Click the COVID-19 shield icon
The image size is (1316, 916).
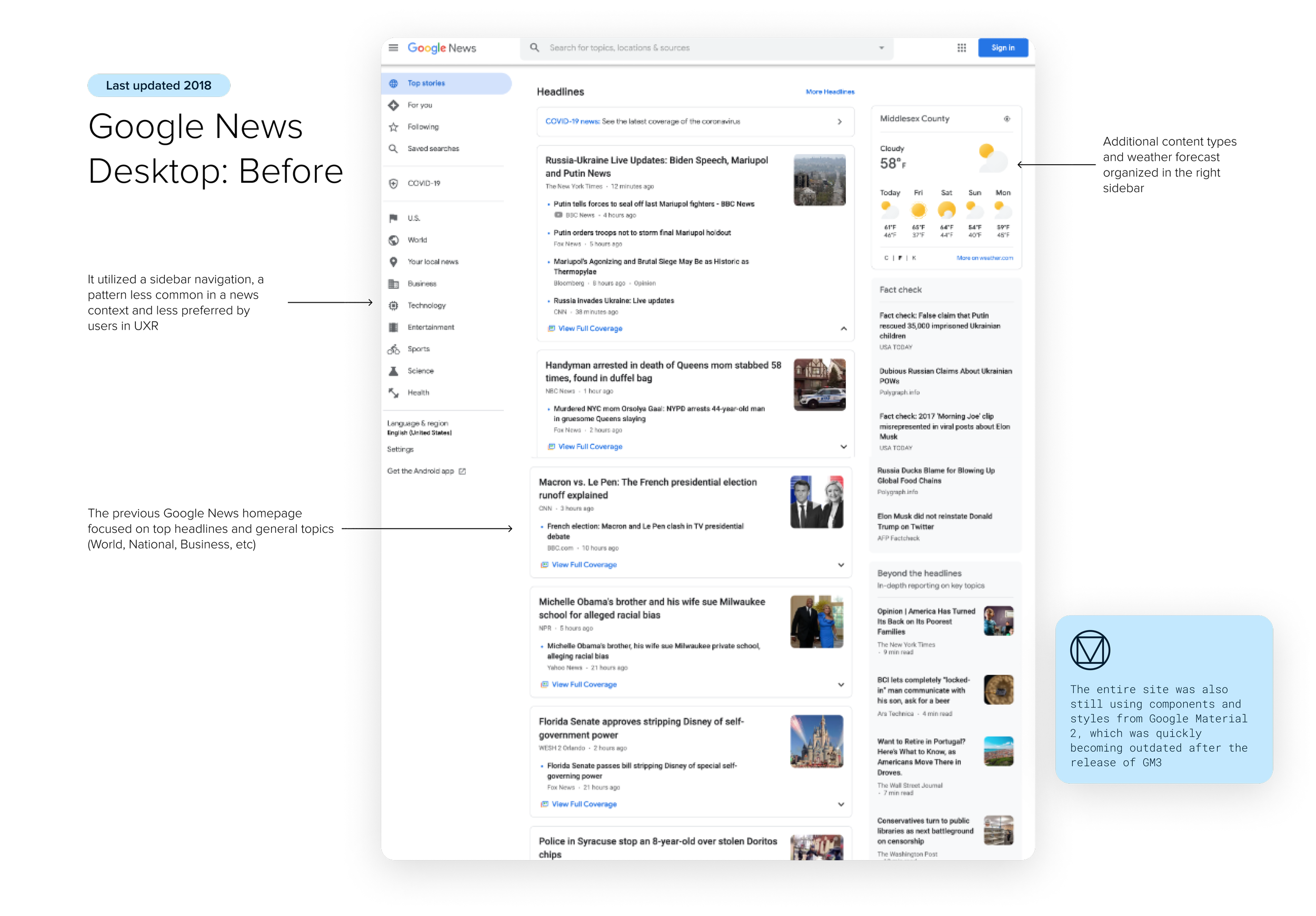click(x=393, y=183)
